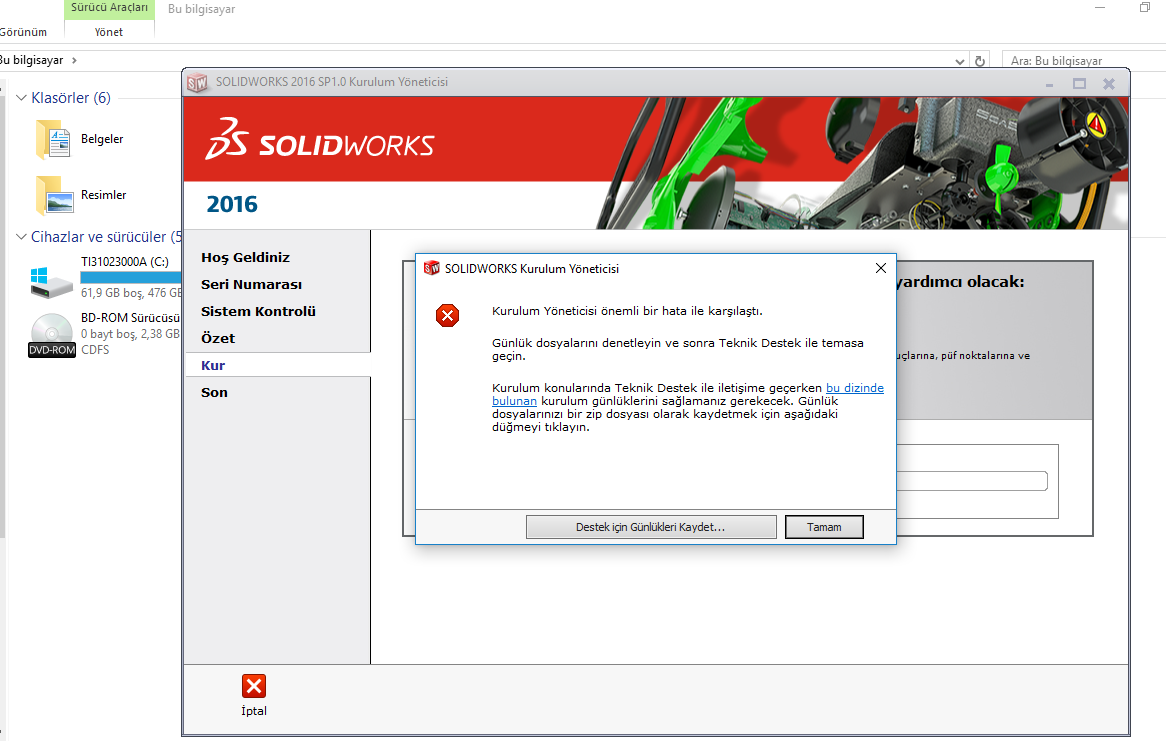Go to the Son step

click(214, 392)
